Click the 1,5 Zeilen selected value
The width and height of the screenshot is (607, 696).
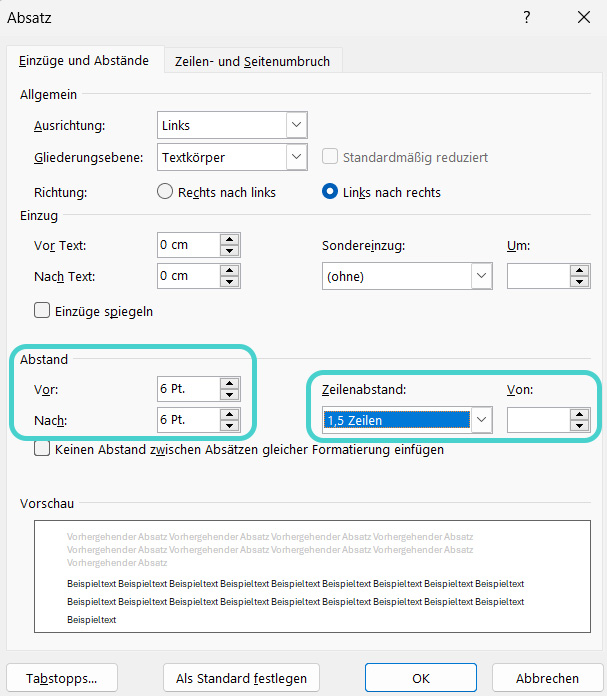click(x=397, y=420)
